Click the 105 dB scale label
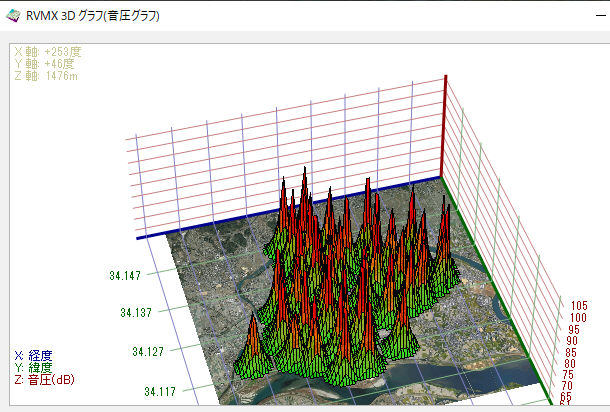The image size is (610, 412). coord(579,305)
